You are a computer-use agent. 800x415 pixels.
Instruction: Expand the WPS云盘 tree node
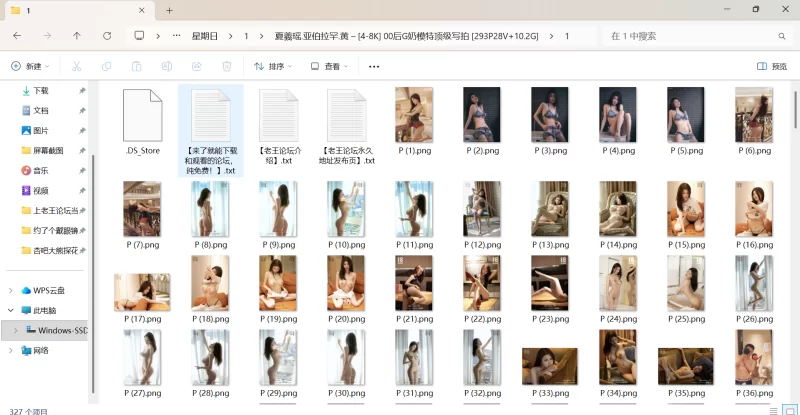coord(11,290)
